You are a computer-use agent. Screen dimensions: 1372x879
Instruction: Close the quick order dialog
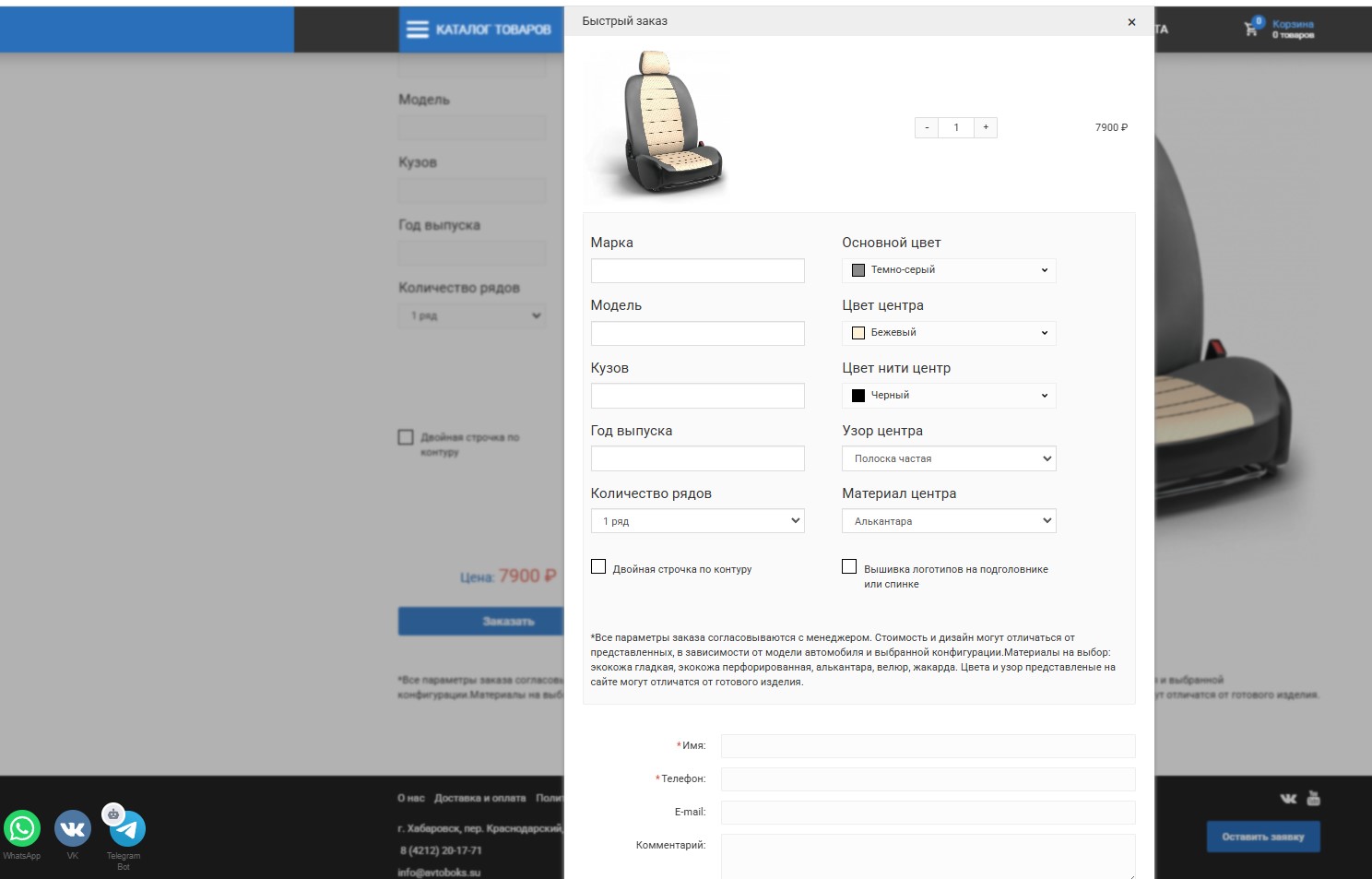click(1131, 22)
